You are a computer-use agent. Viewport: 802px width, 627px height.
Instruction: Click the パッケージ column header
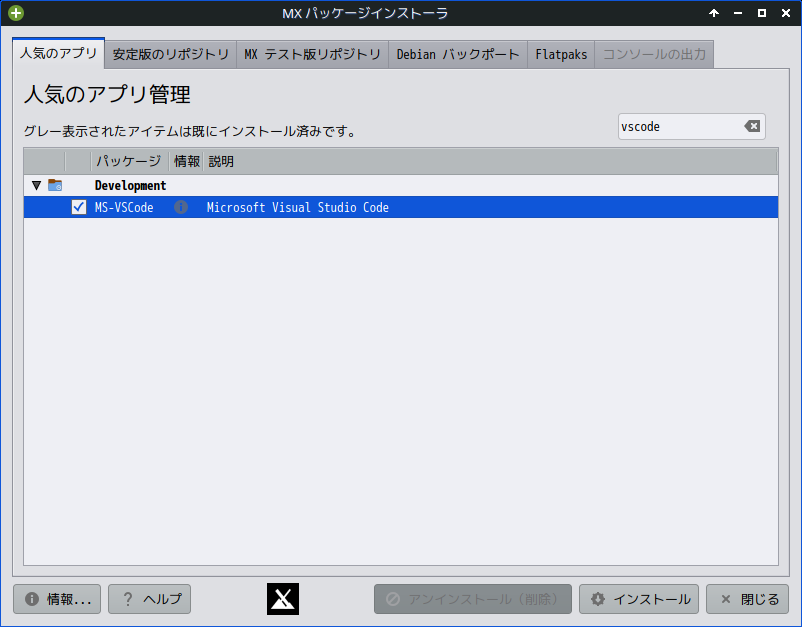tap(129, 162)
